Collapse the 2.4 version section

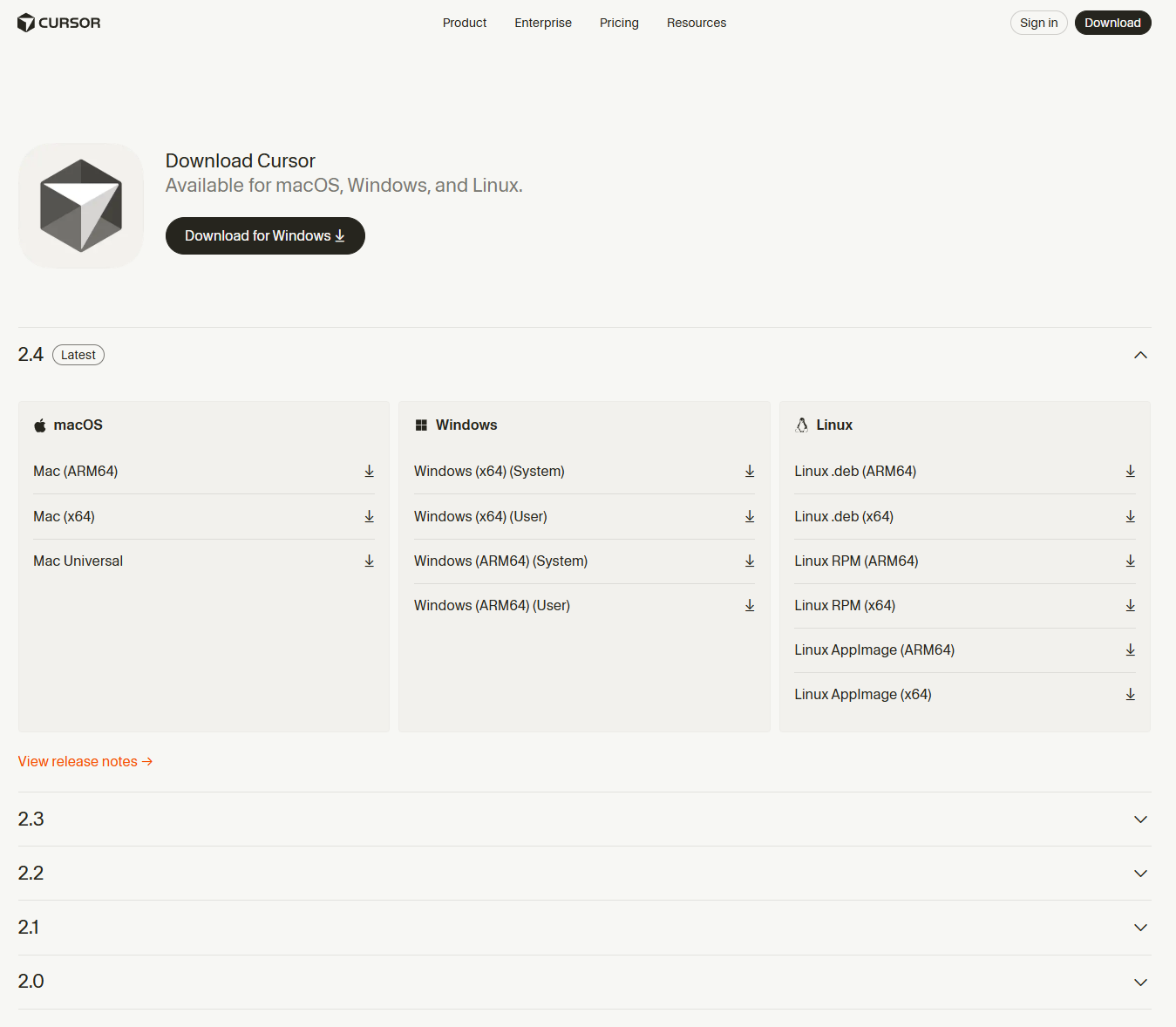(1140, 355)
